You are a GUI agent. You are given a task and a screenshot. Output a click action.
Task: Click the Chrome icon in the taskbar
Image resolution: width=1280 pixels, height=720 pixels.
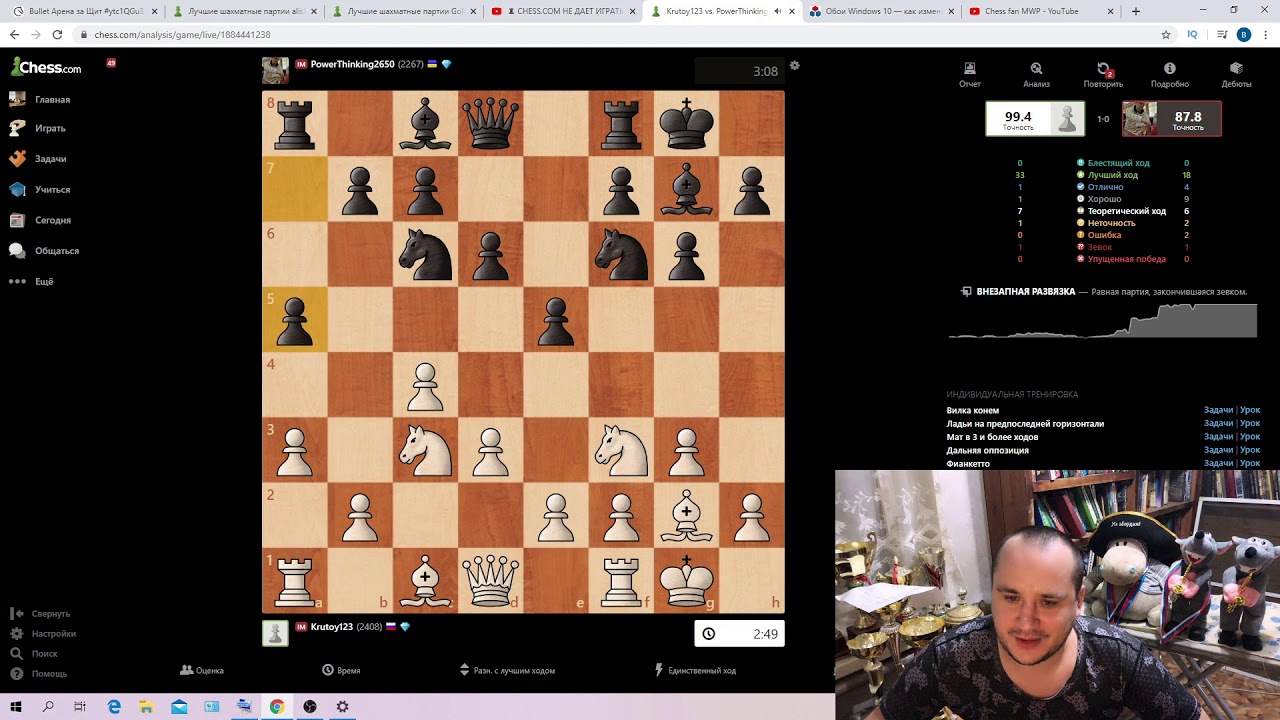[x=276, y=706]
